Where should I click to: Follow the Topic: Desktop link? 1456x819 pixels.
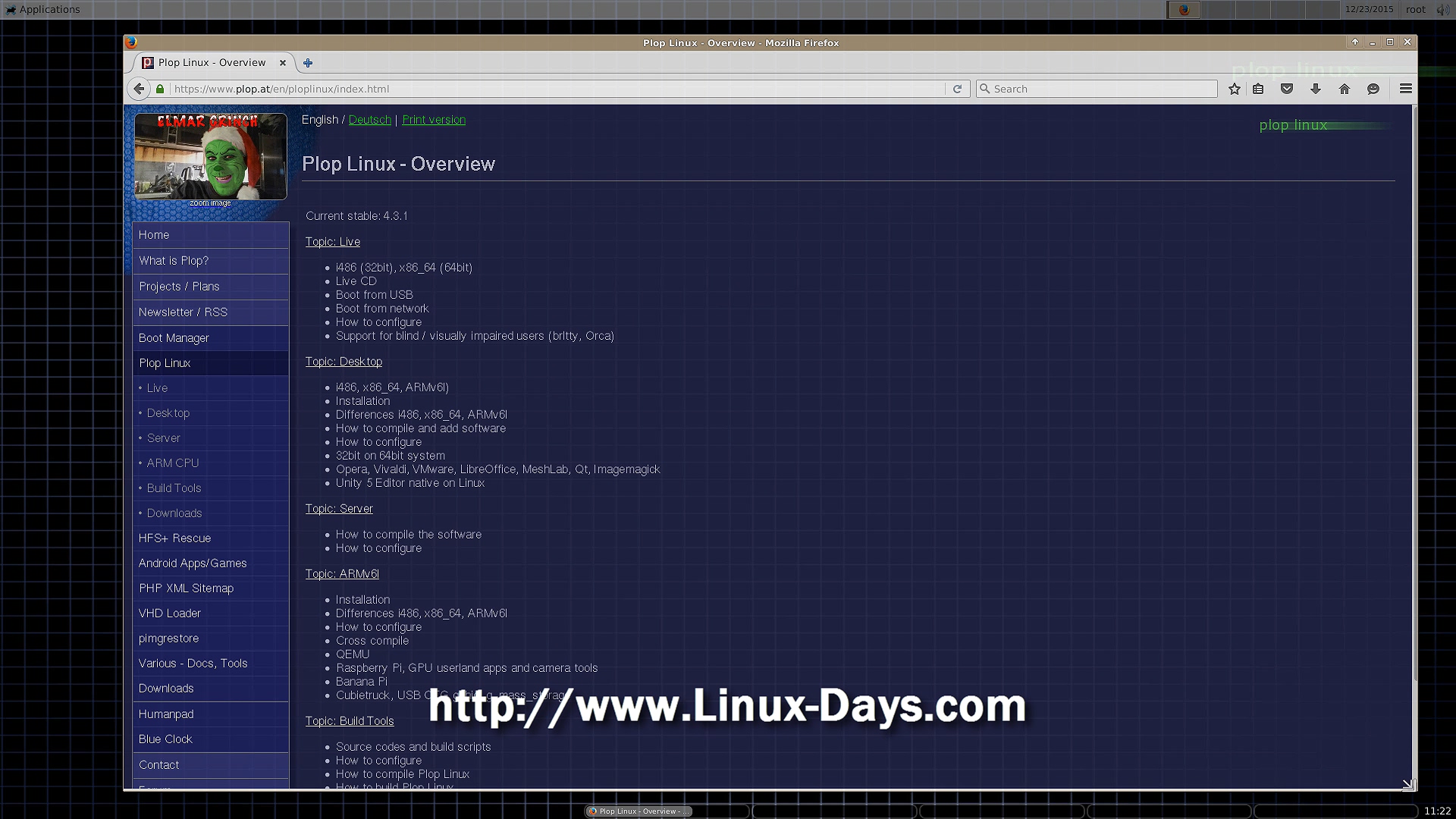(344, 362)
